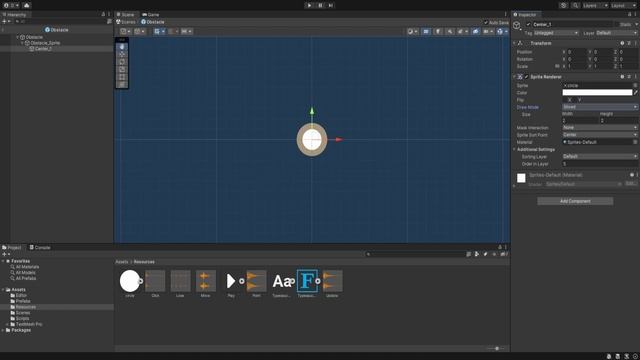
Task: Select the circle sprite asset thumbnail
Action: [130, 281]
